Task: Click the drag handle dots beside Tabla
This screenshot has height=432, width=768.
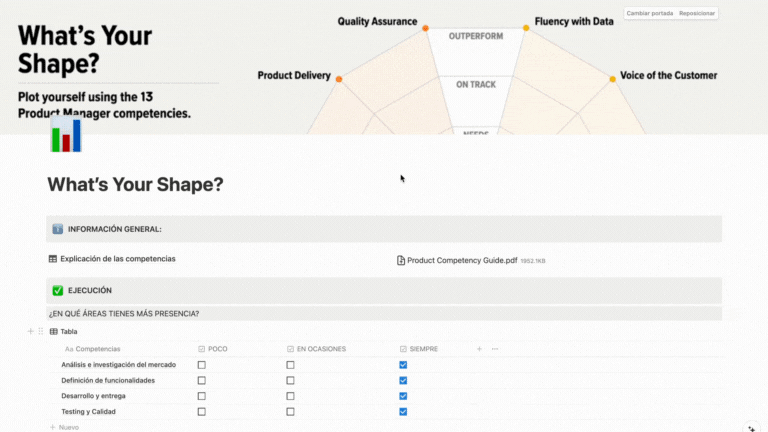Action: click(x=41, y=332)
